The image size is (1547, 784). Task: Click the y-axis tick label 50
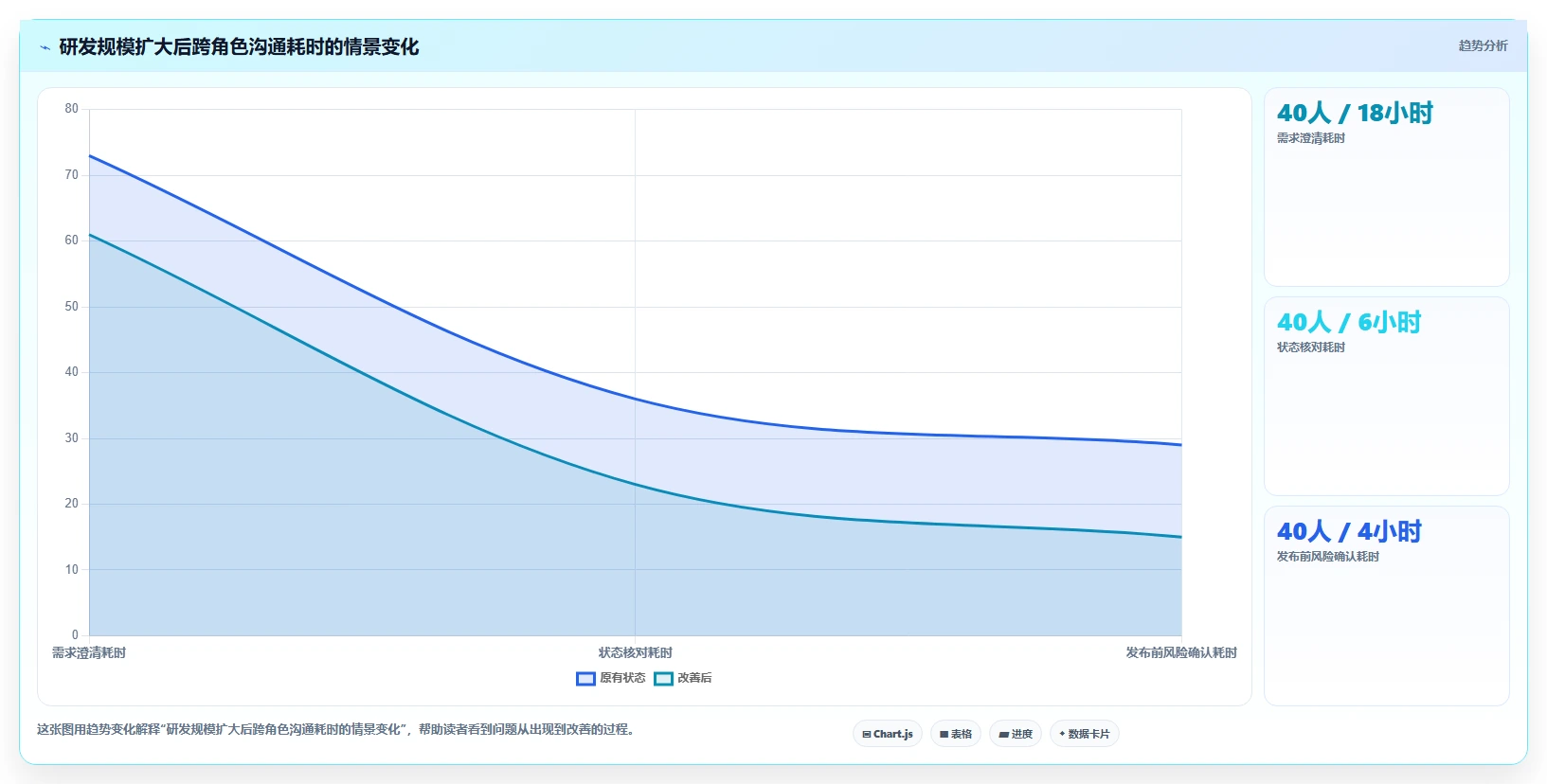pyautogui.click(x=72, y=307)
